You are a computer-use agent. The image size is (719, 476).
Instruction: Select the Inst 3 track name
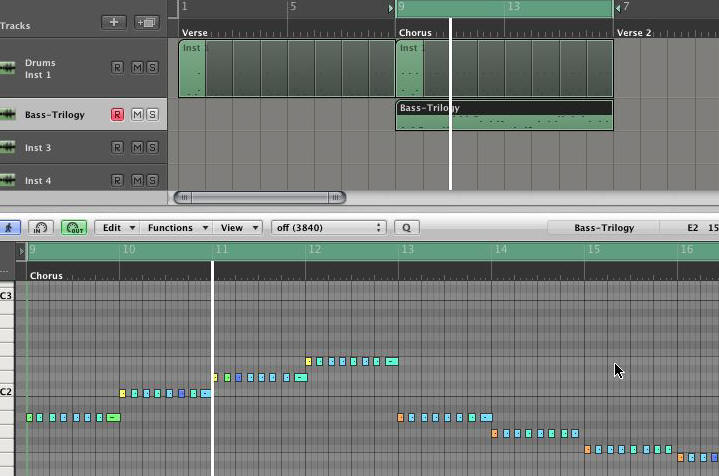tap(38, 148)
